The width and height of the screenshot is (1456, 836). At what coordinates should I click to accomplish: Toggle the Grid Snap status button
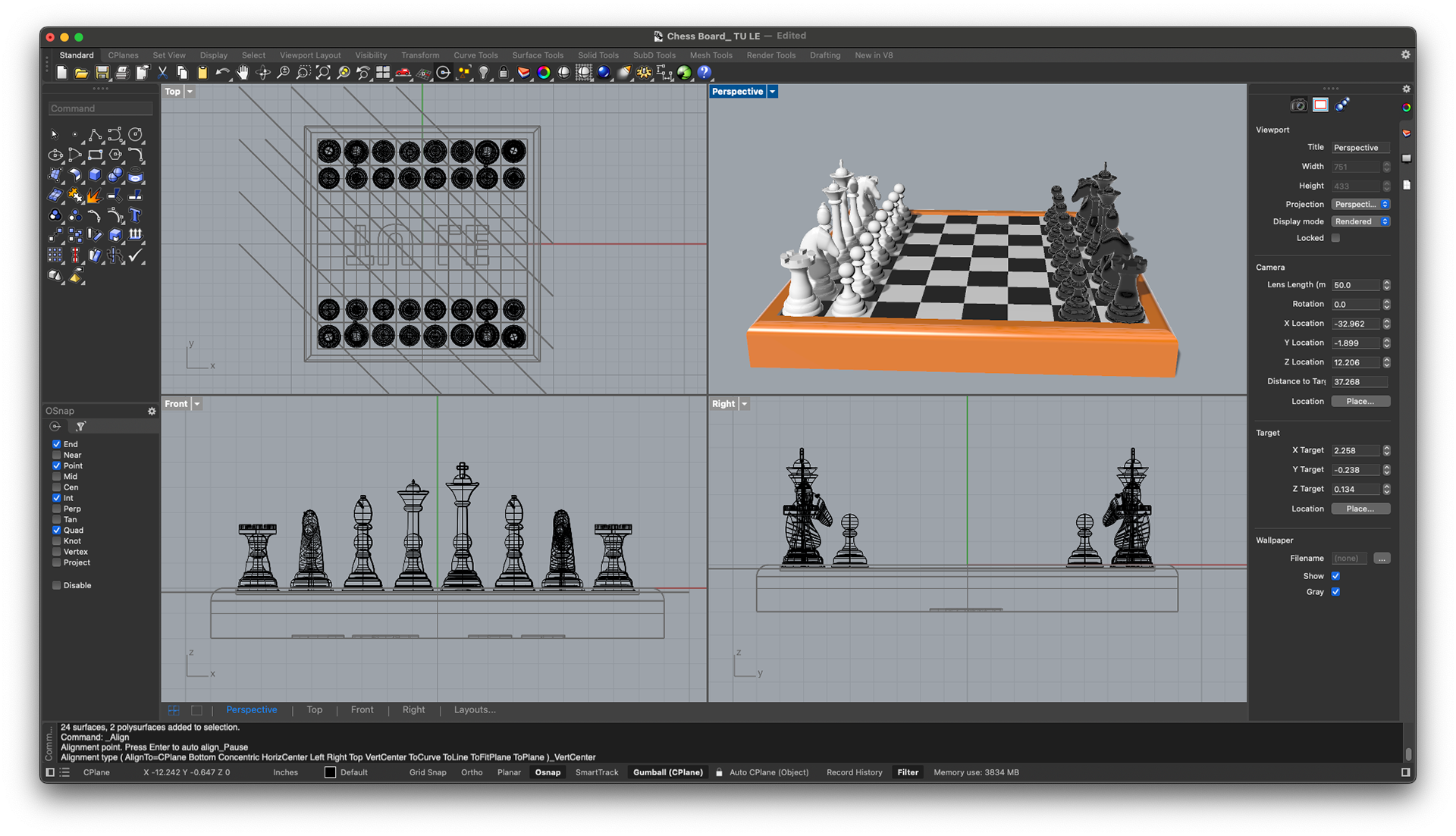click(x=428, y=772)
